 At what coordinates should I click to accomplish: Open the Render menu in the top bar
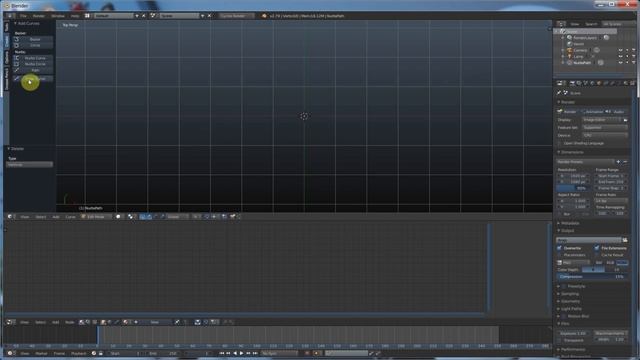[39, 16]
